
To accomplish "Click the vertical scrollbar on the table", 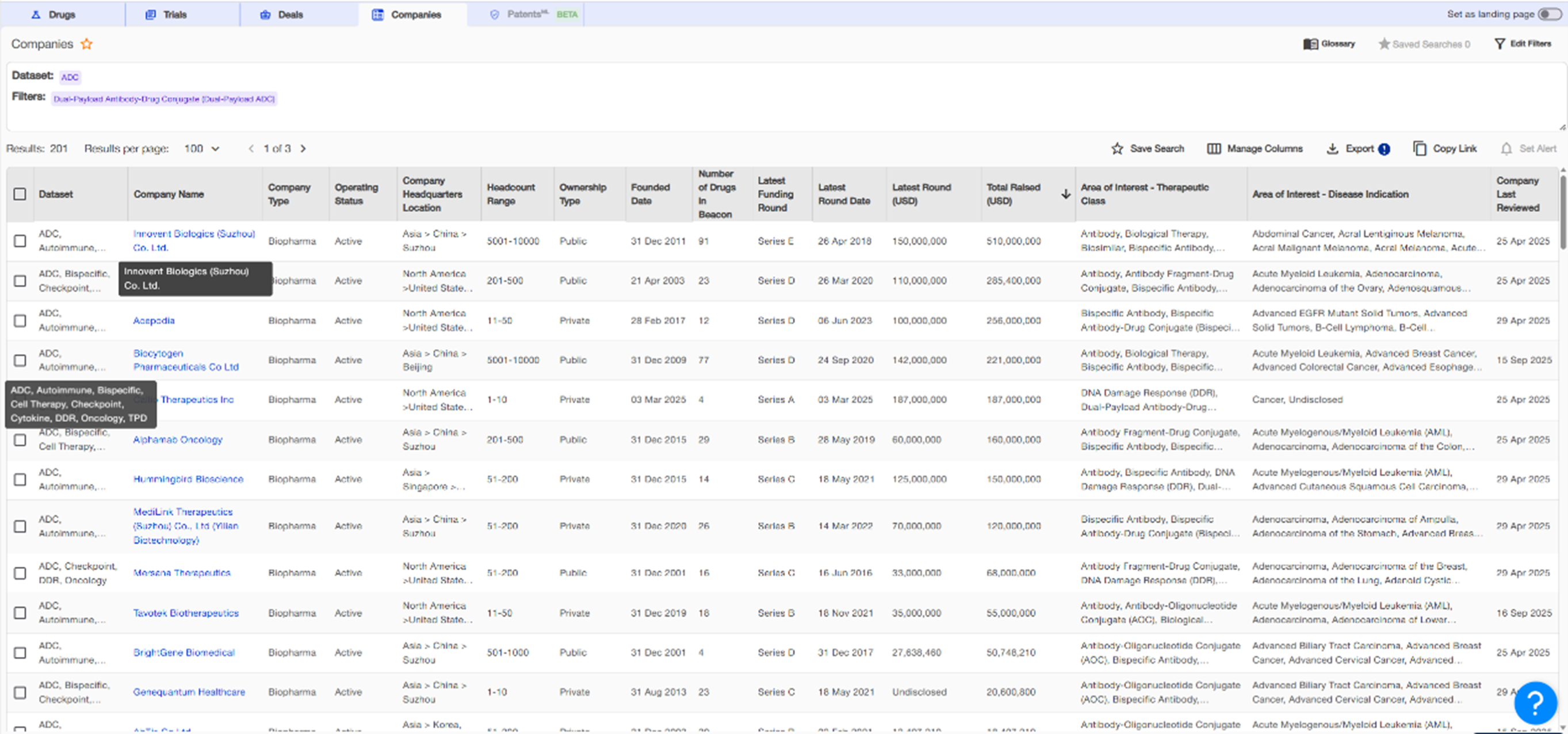I will coord(1562,213).
